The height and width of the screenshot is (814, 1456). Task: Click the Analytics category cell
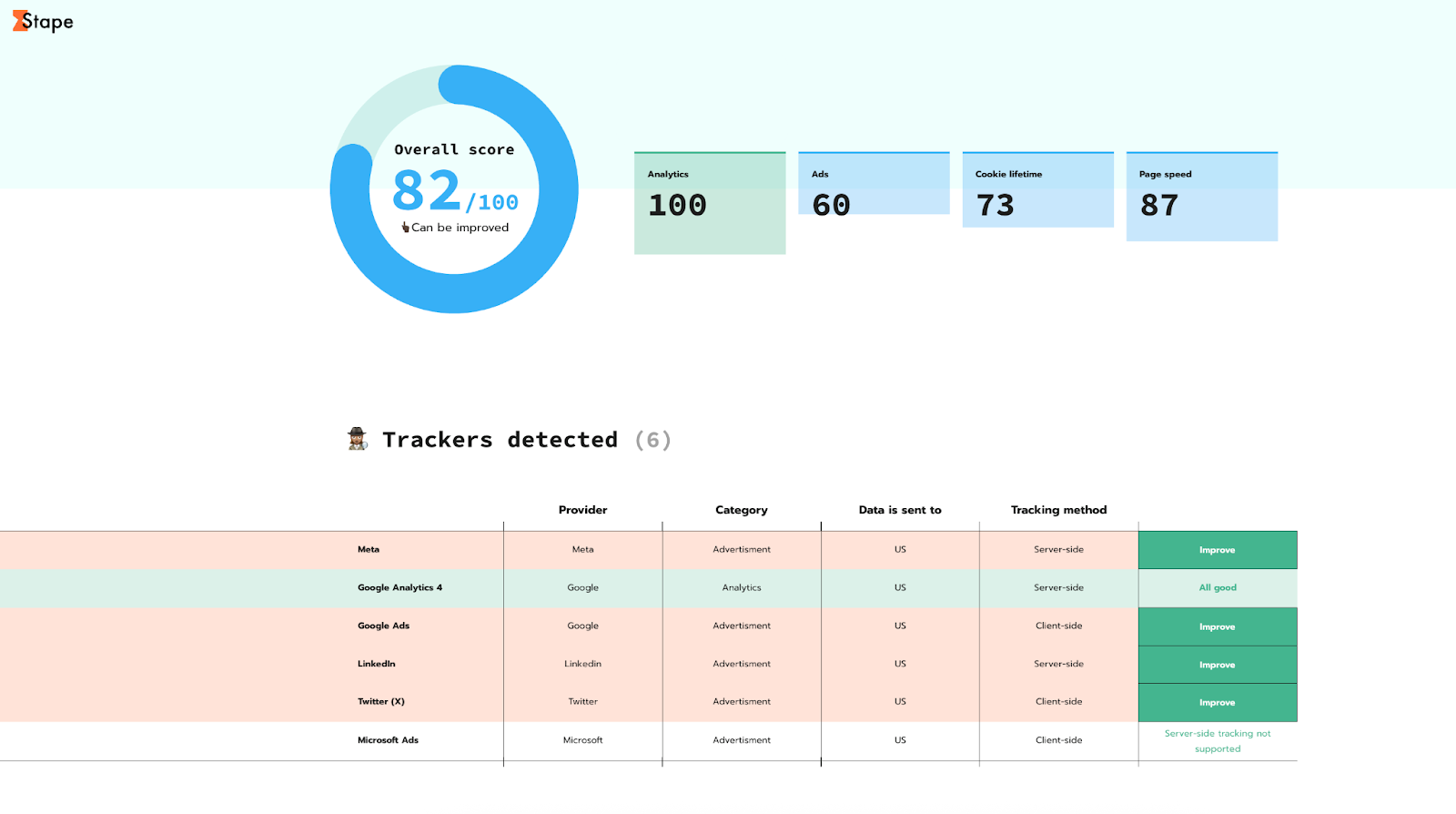pyautogui.click(x=742, y=587)
